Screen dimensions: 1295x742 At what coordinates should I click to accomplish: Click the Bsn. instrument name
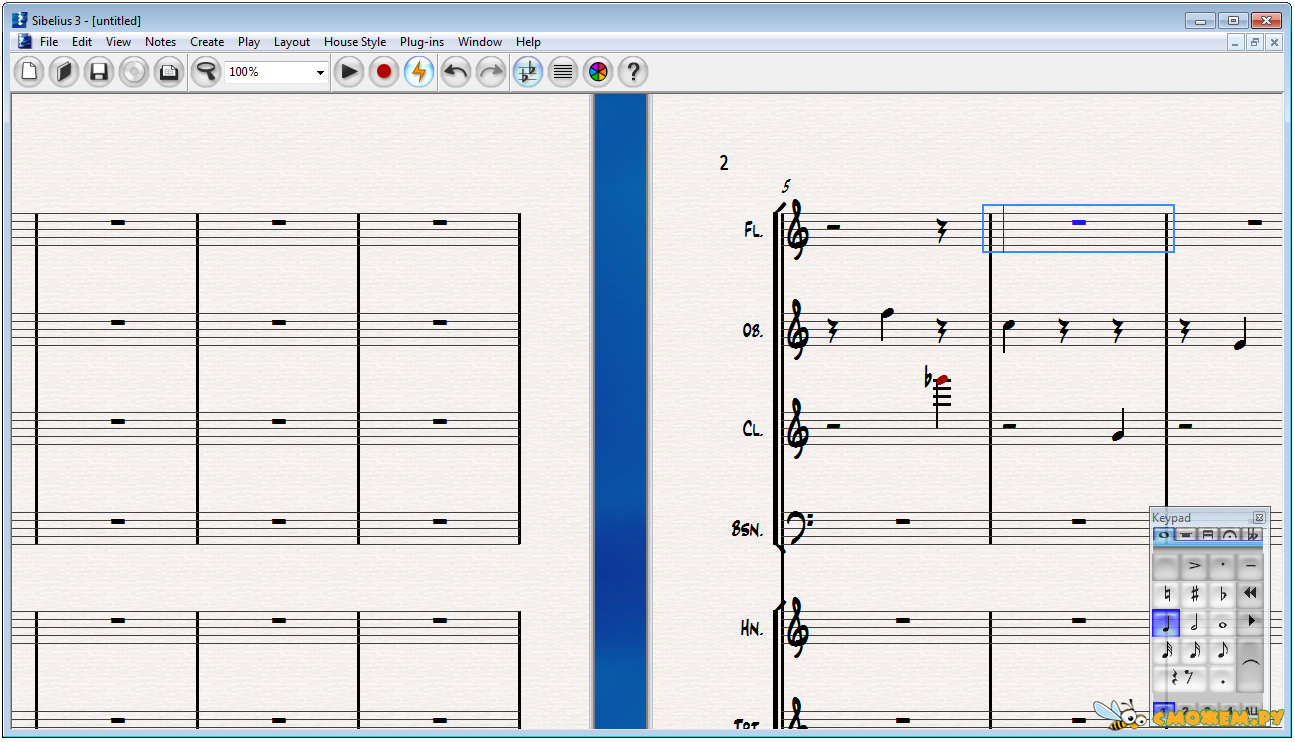click(x=747, y=529)
